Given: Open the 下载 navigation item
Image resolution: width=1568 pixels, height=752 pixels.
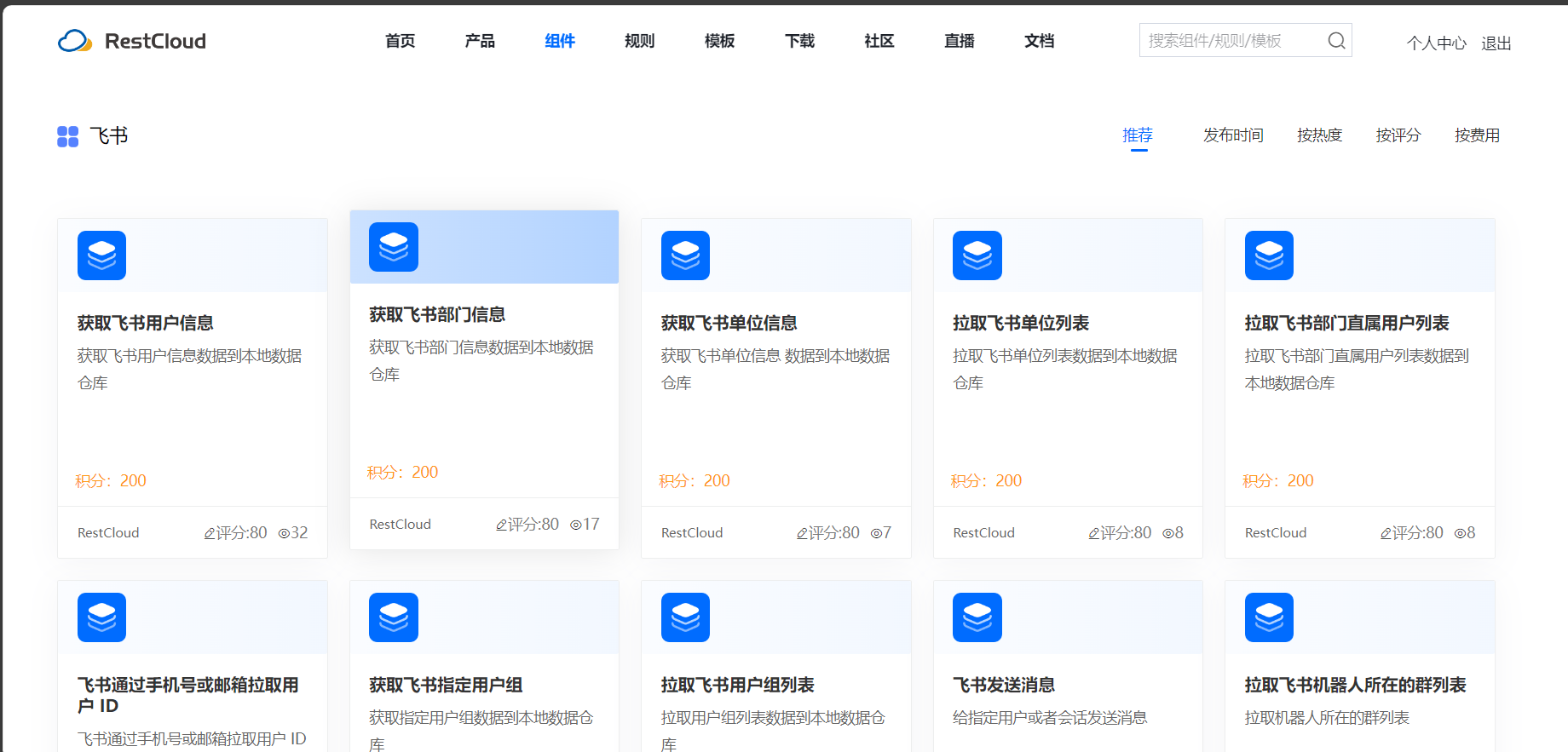Looking at the screenshot, I should click(x=800, y=41).
